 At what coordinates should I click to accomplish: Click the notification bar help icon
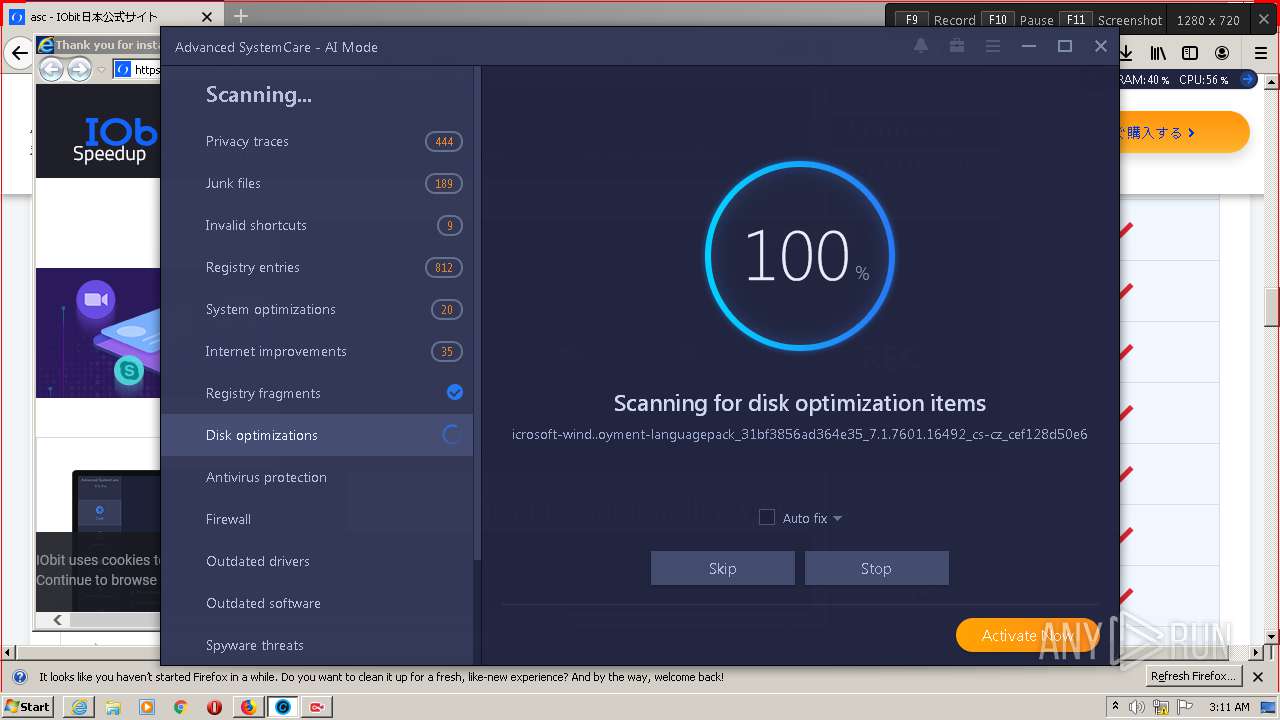(x=19, y=677)
